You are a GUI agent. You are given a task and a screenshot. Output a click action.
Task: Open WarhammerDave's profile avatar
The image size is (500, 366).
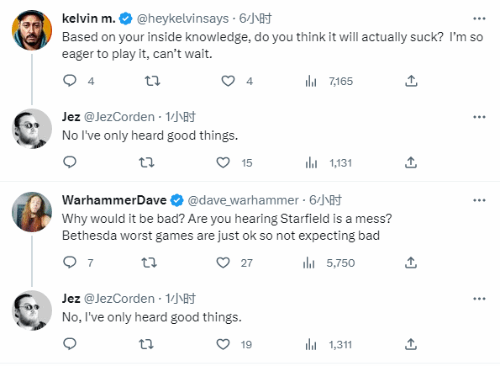point(32,212)
